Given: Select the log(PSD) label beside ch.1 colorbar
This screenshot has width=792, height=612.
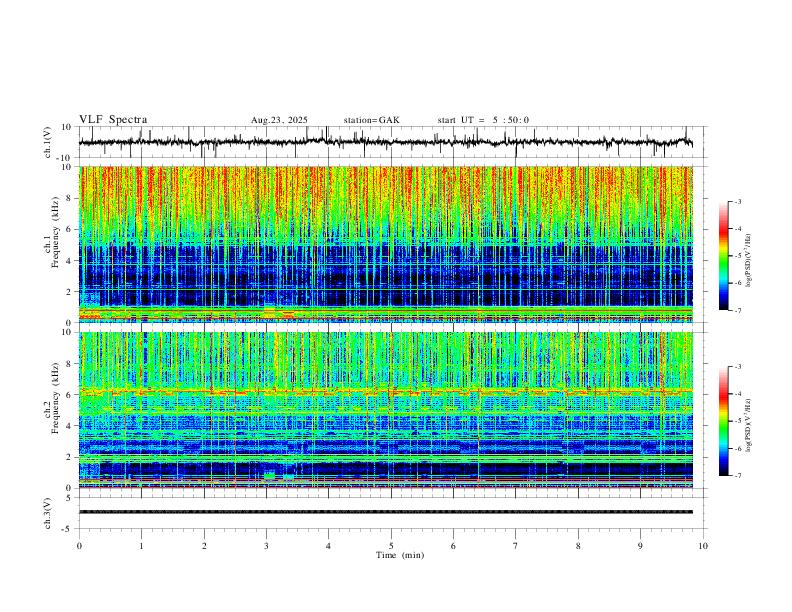Looking at the screenshot, I should 748,260.
